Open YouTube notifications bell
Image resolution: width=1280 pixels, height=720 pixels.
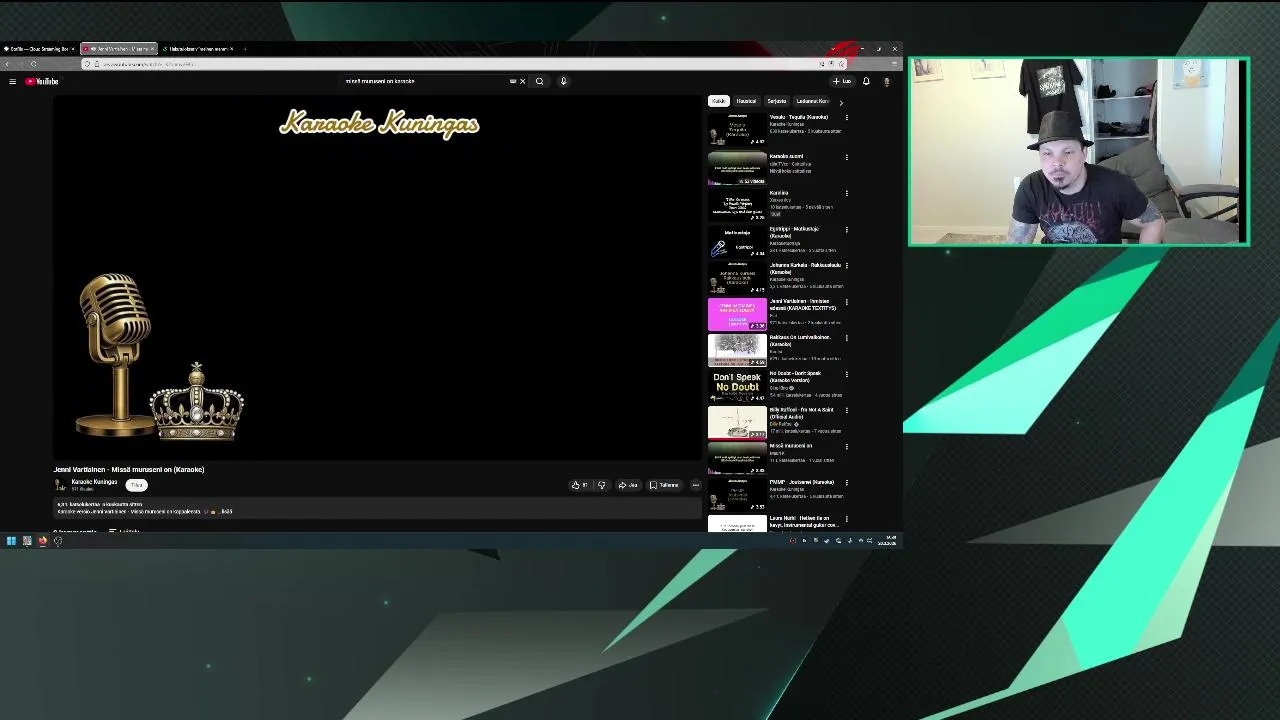[866, 81]
